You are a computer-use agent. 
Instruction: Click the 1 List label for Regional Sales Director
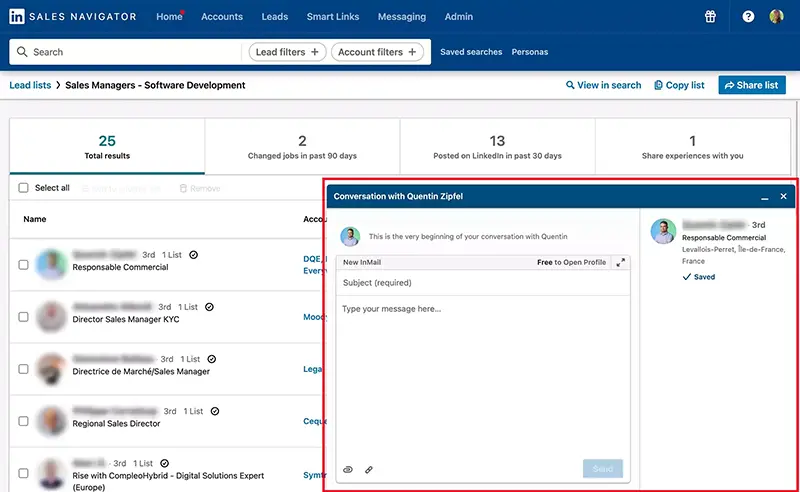[x=193, y=411]
